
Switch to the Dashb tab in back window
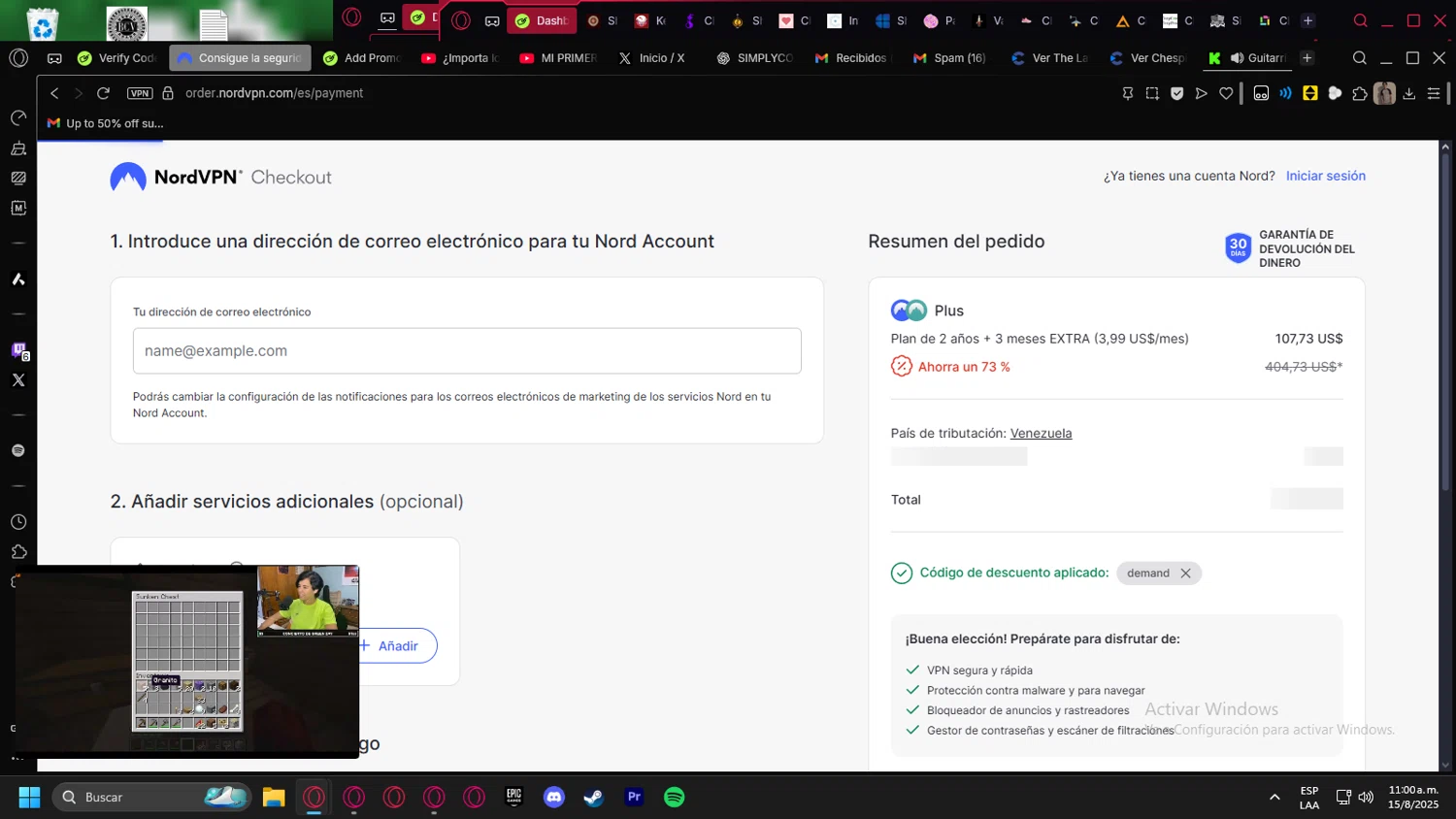542,20
